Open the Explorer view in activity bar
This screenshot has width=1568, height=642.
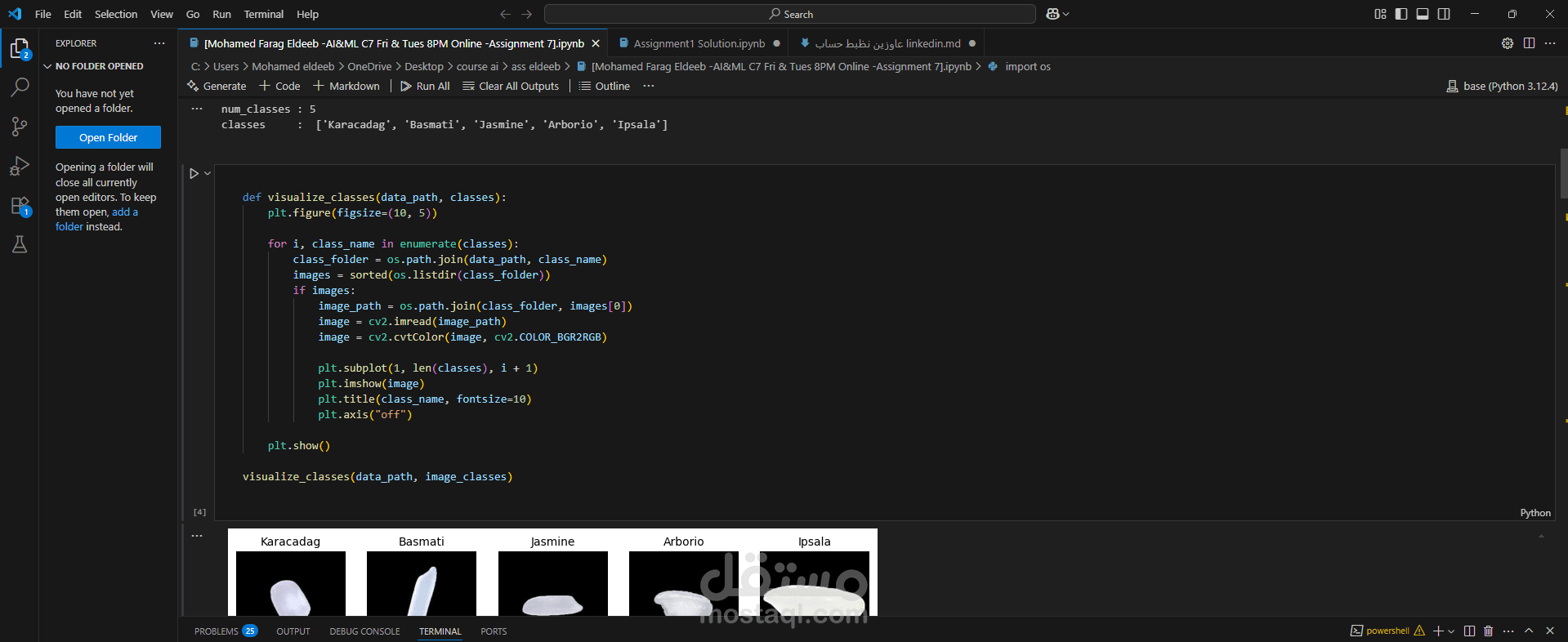pos(20,49)
